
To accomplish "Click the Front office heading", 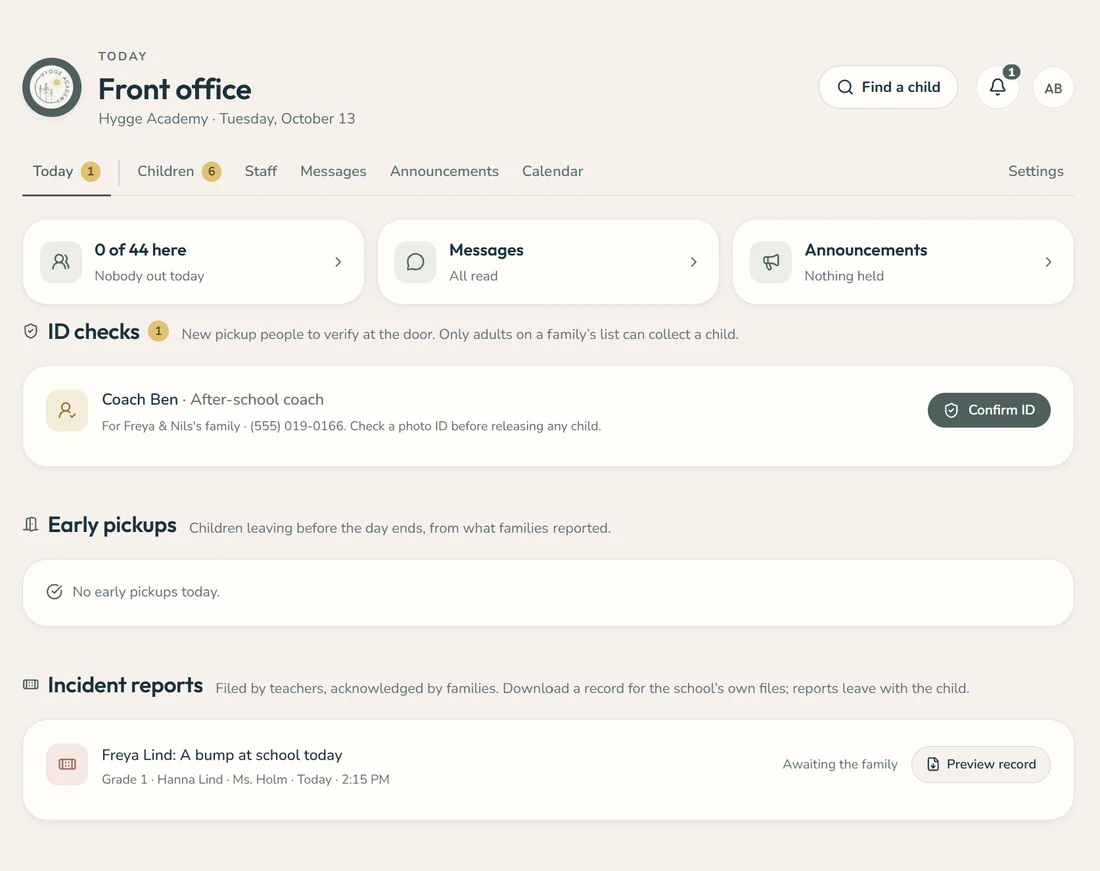I will tap(175, 89).
